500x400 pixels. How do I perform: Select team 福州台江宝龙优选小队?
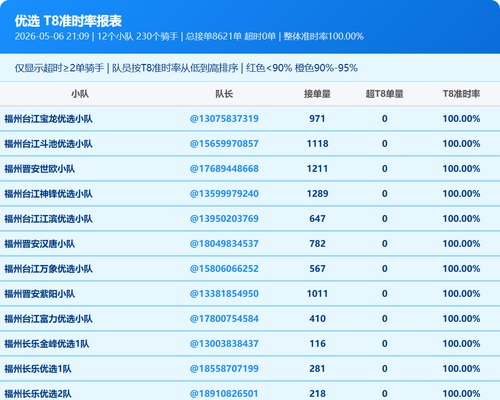[48, 119]
